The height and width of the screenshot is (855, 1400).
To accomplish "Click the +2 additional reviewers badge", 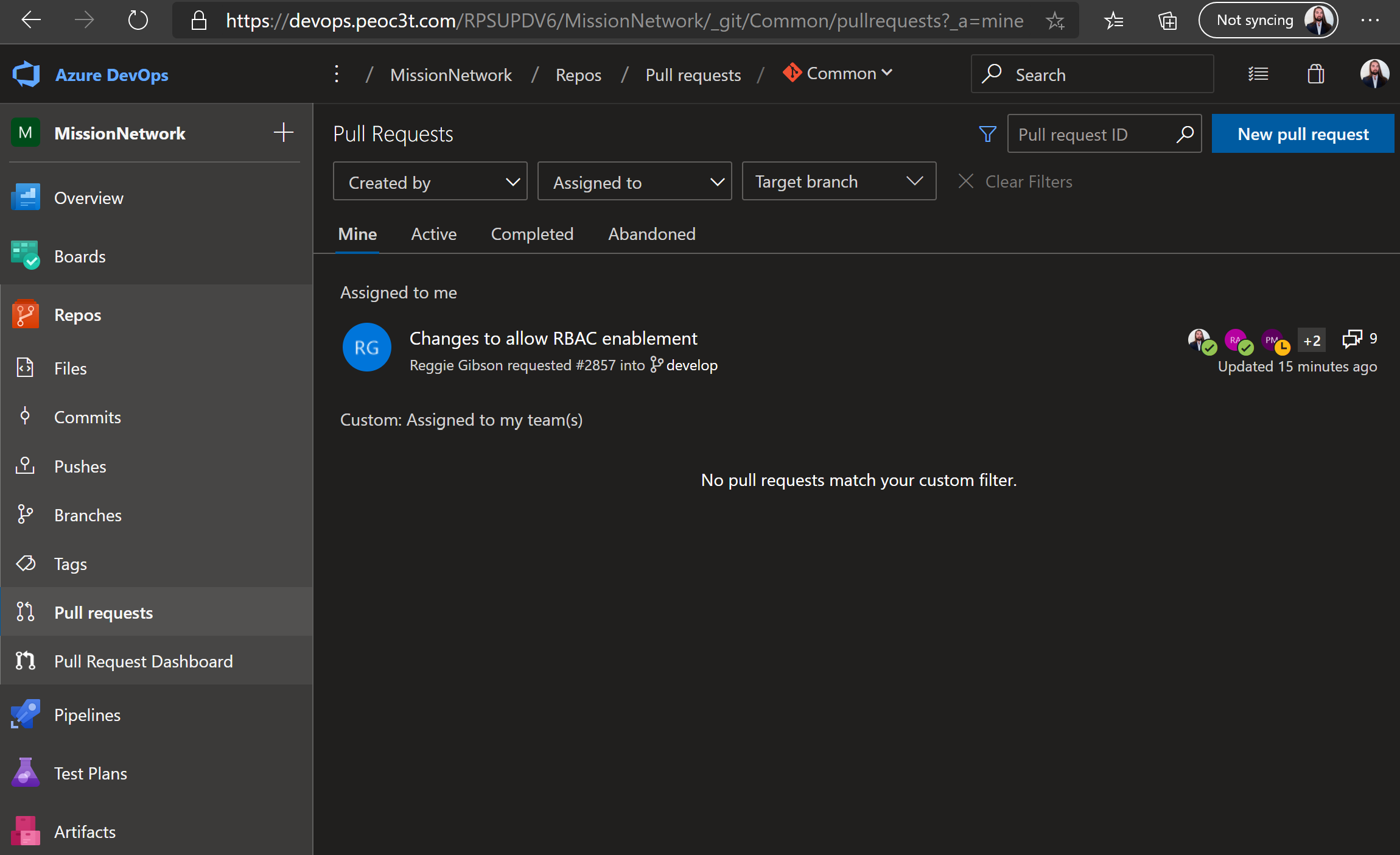I will tap(1311, 340).
